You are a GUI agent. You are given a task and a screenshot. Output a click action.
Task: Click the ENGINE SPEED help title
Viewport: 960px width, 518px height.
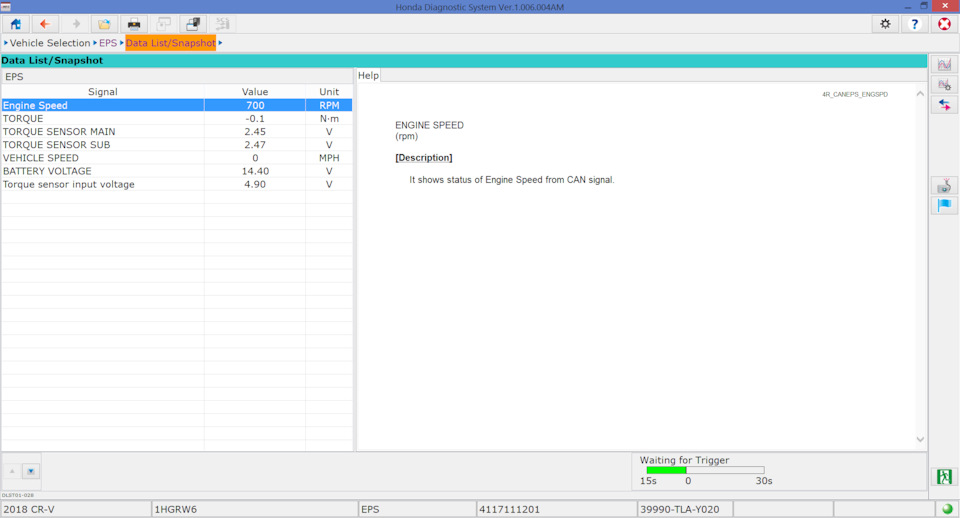coord(429,125)
